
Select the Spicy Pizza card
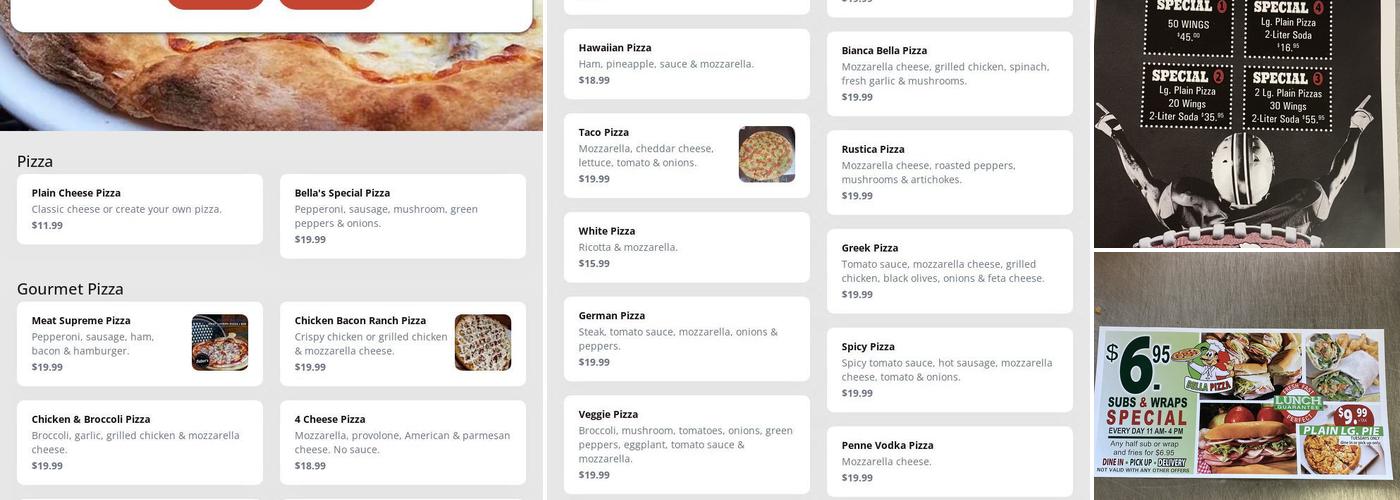(x=949, y=370)
